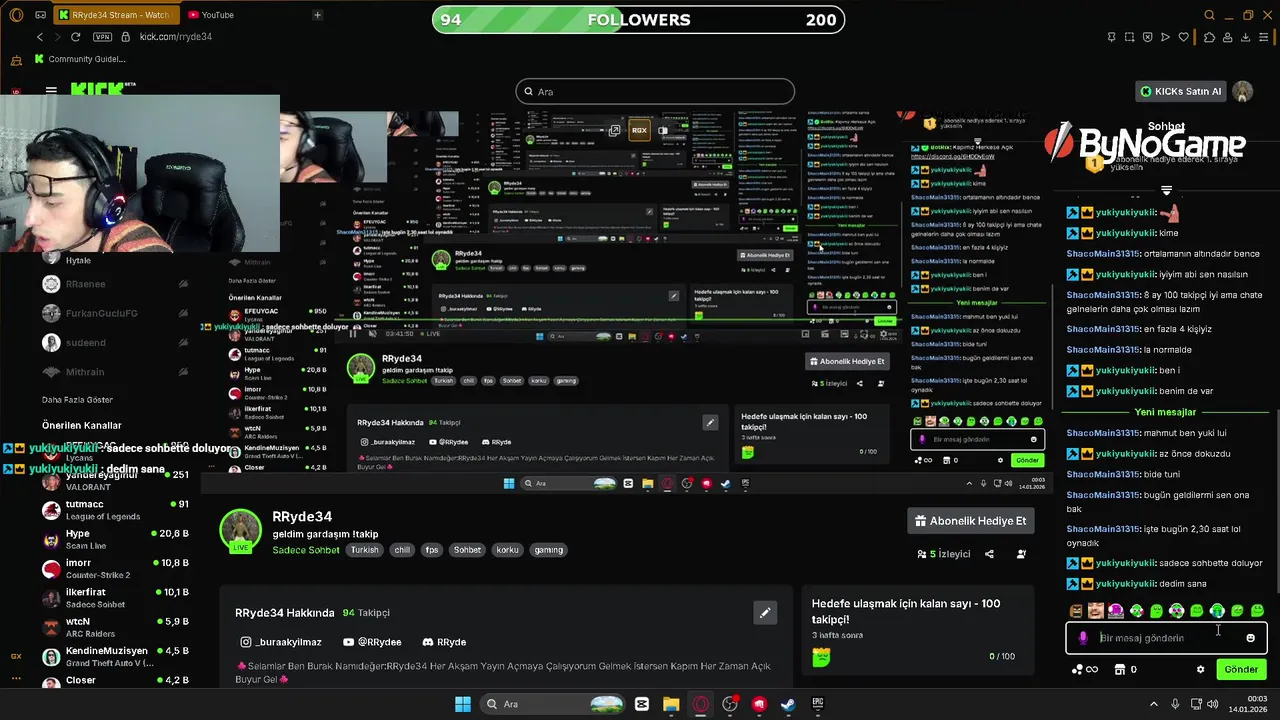Open the My Flow send icon

[1165, 37]
